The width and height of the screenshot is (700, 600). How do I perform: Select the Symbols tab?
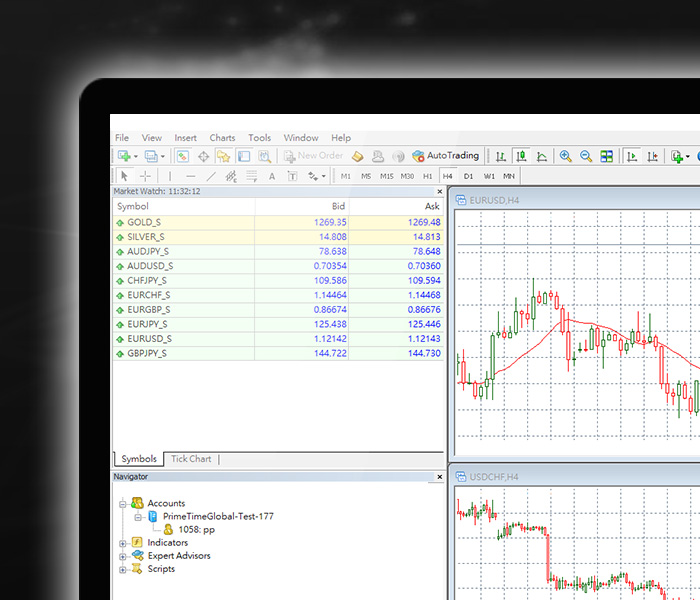point(139,459)
